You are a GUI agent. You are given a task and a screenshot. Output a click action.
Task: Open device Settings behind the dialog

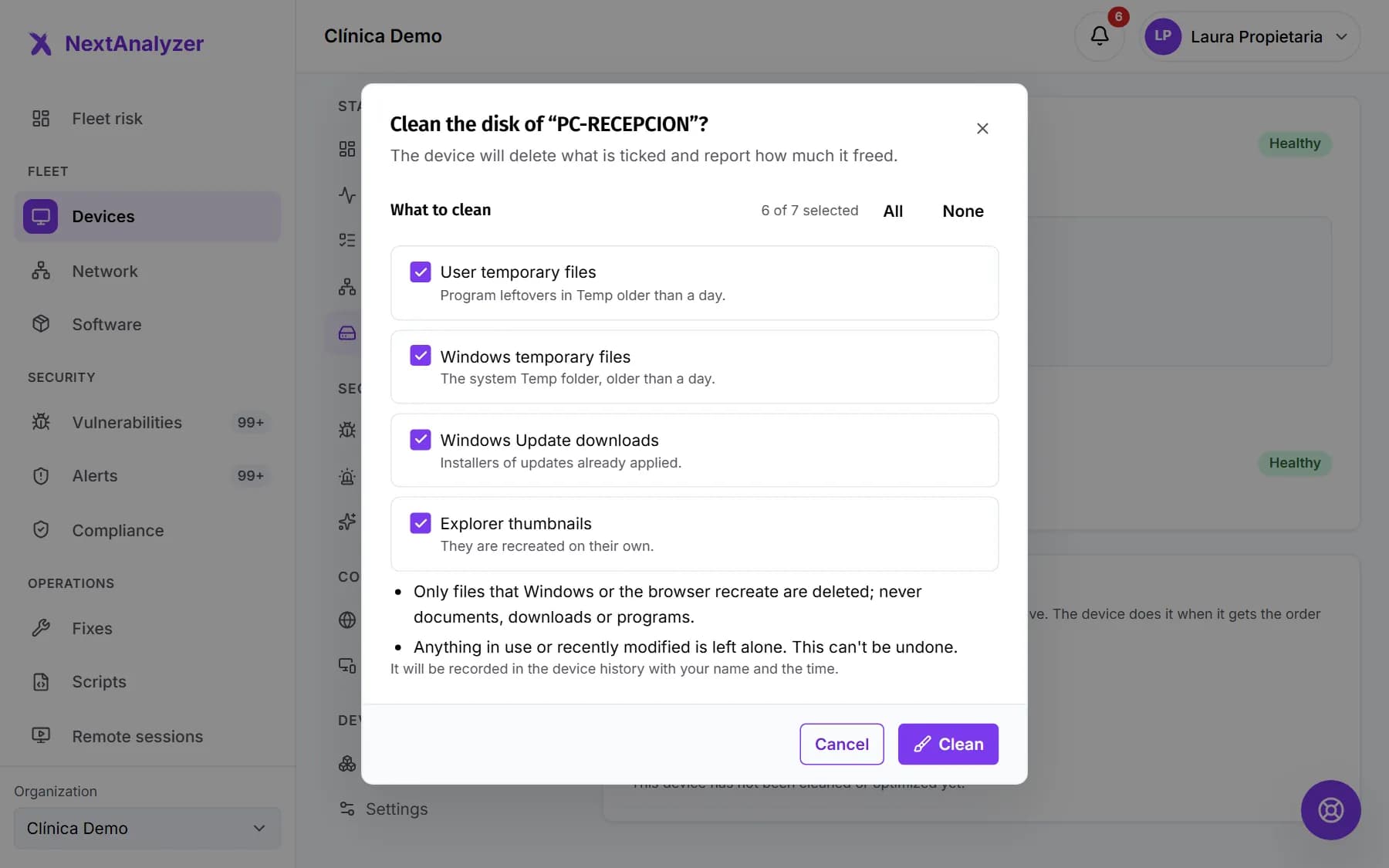[384, 809]
